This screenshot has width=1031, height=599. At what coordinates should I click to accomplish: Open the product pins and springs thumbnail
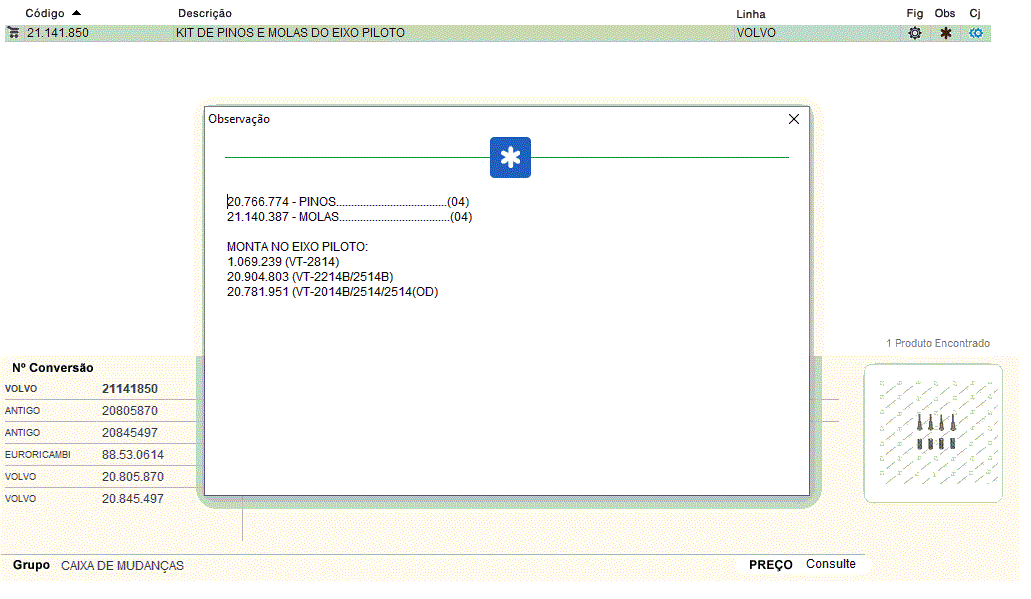(x=933, y=433)
